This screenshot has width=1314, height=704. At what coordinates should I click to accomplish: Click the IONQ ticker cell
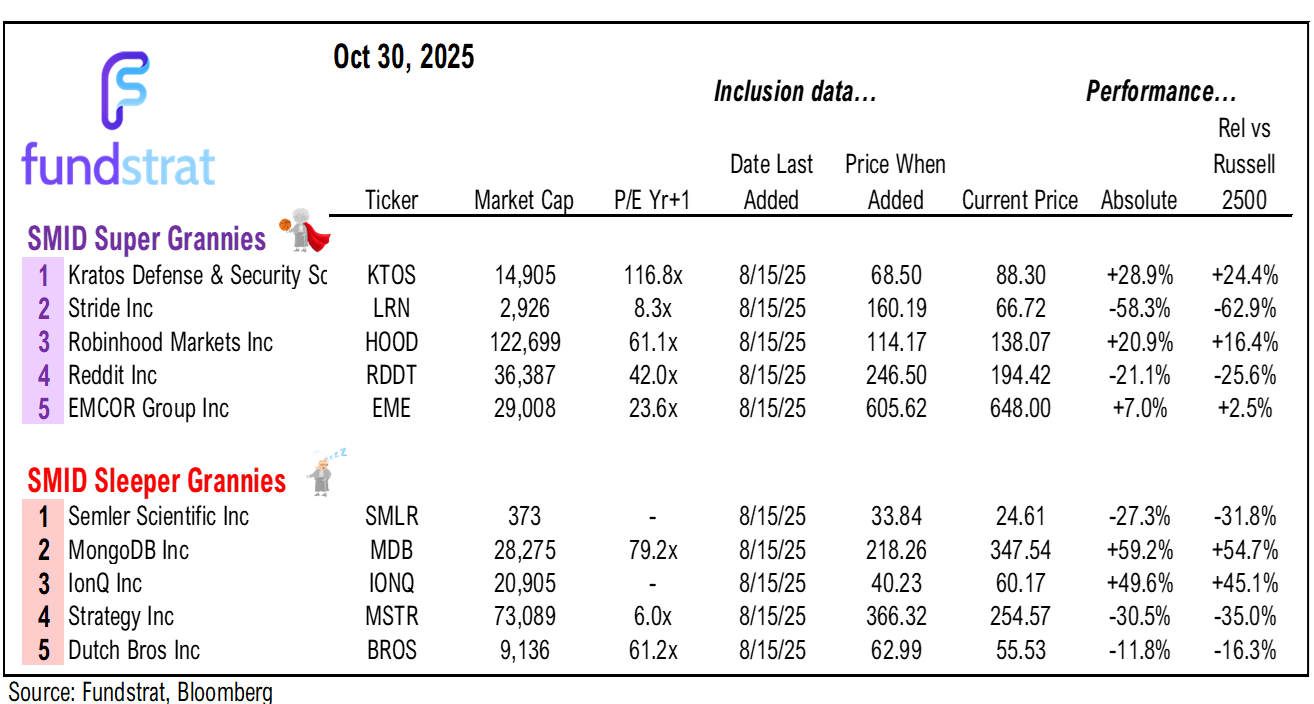point(391,584)
